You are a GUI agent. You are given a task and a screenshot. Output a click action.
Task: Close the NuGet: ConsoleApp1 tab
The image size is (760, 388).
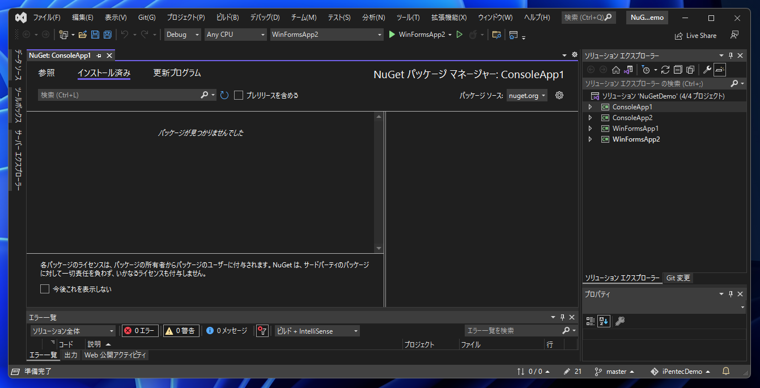(110, 56)
